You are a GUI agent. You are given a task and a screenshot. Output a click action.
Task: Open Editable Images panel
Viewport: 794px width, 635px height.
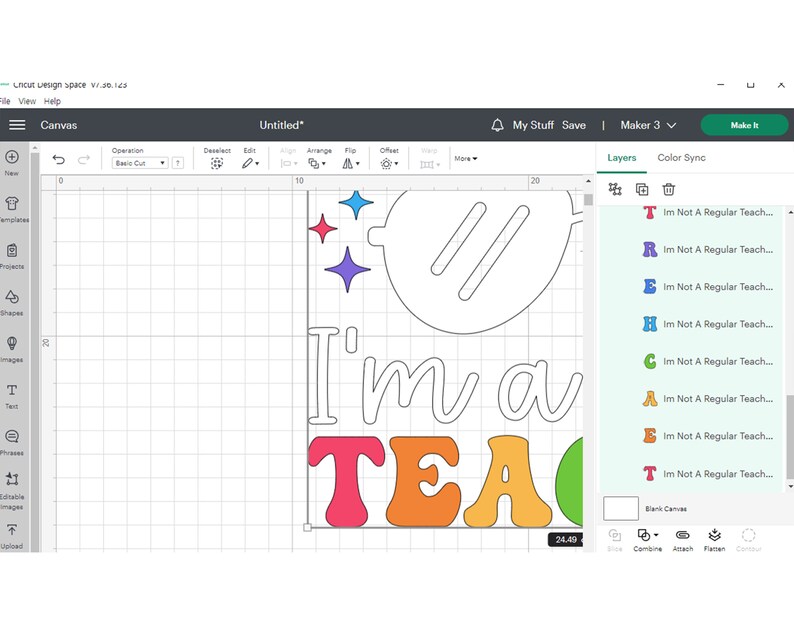pos(12,491)
